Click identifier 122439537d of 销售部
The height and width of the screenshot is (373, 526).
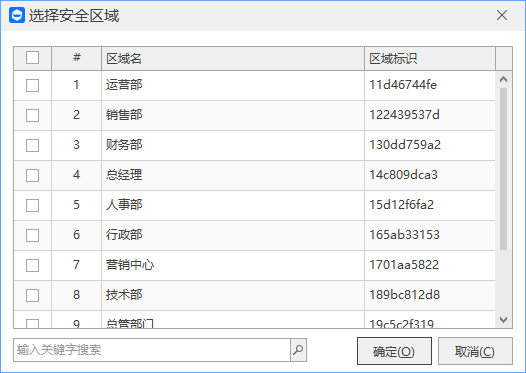pos(404,115)
